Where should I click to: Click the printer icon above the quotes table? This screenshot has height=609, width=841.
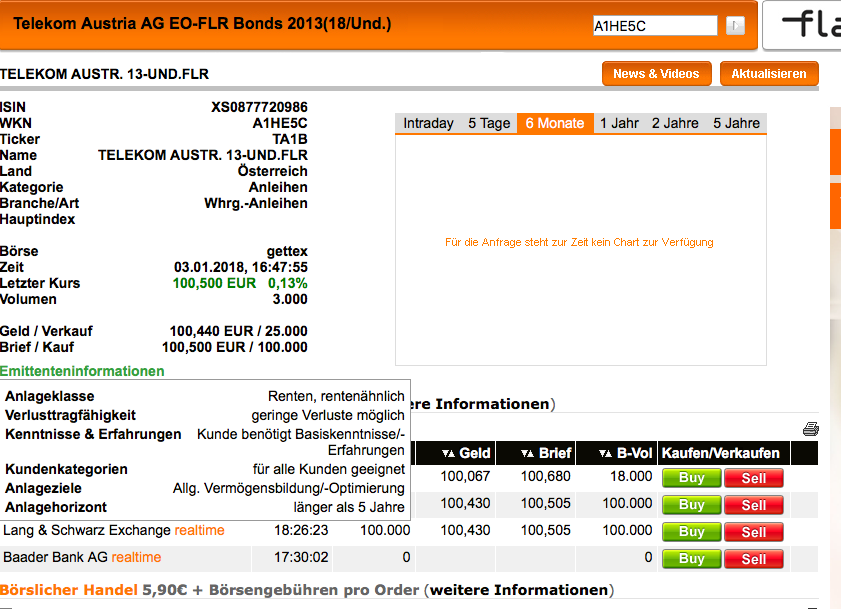click(x=810, y=429)
